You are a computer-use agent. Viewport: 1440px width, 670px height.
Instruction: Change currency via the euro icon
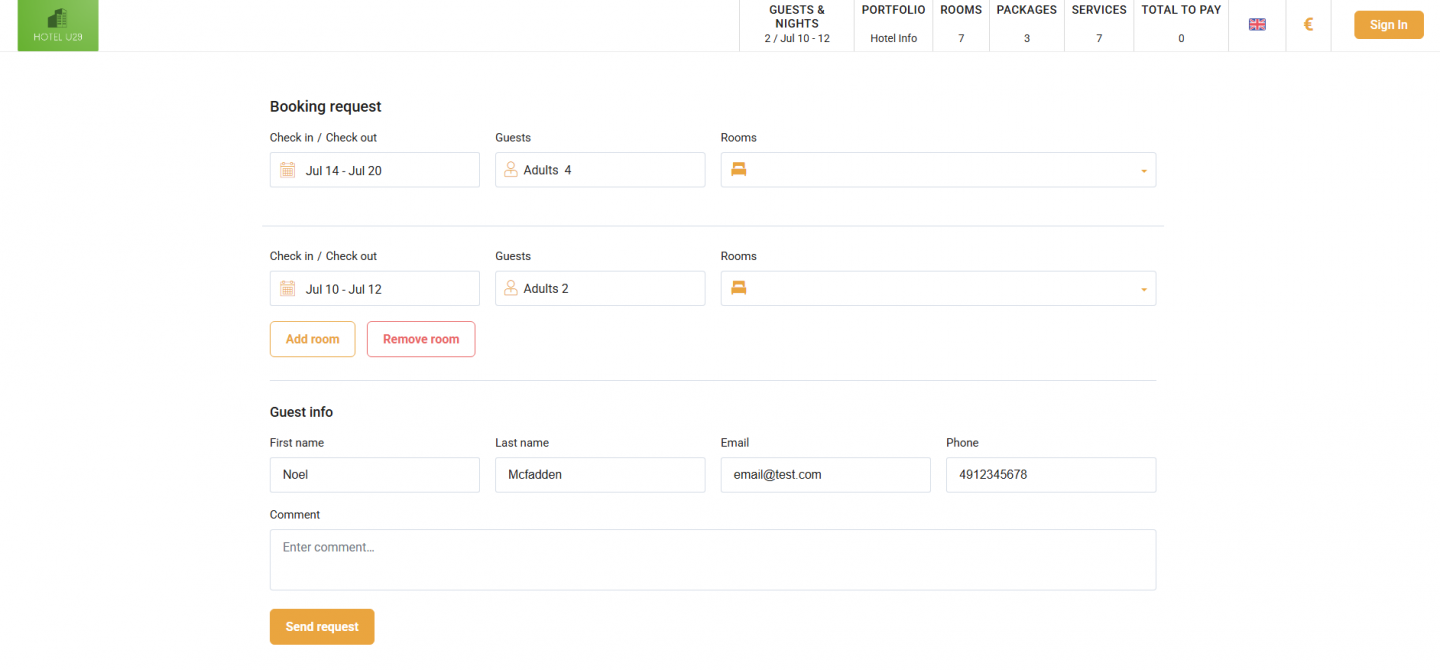click(1308, 25)
